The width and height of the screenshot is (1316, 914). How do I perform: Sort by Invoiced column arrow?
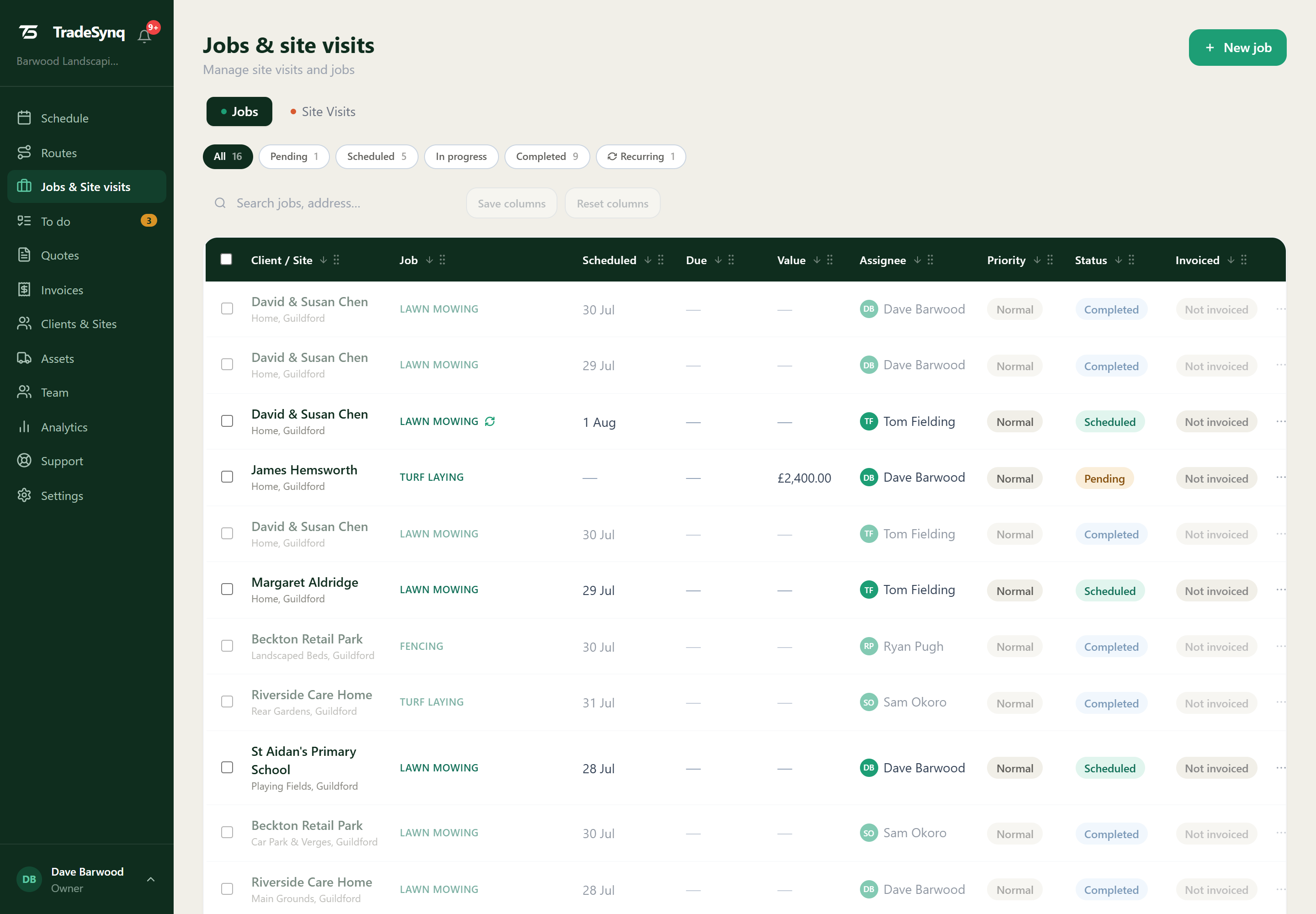click(1231, 260)
